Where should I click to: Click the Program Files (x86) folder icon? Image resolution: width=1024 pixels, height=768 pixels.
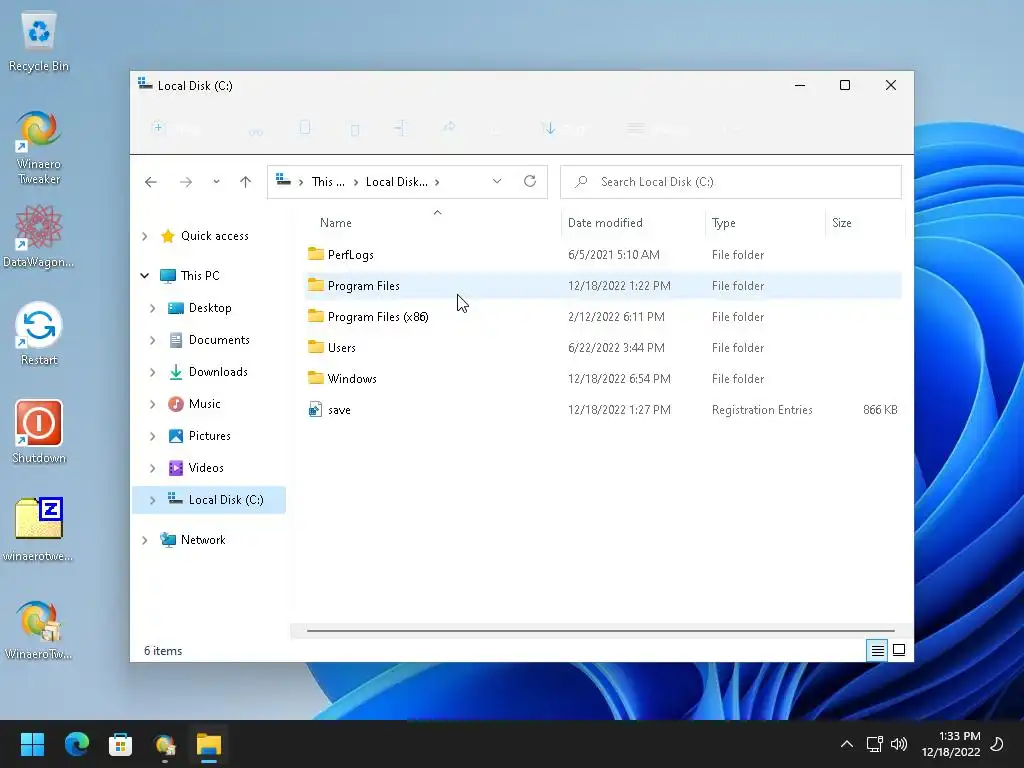coord(316,316)
